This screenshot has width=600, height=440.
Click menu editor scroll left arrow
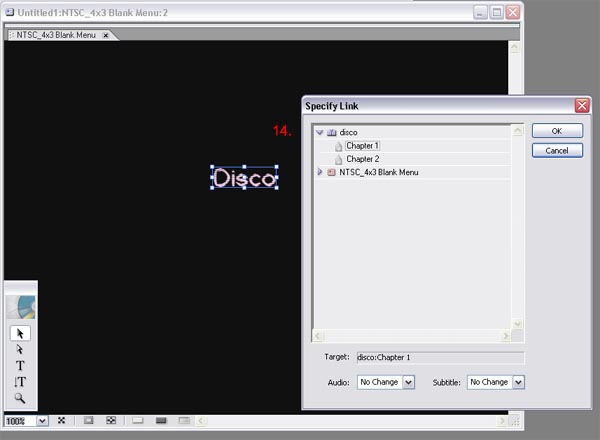201,421
